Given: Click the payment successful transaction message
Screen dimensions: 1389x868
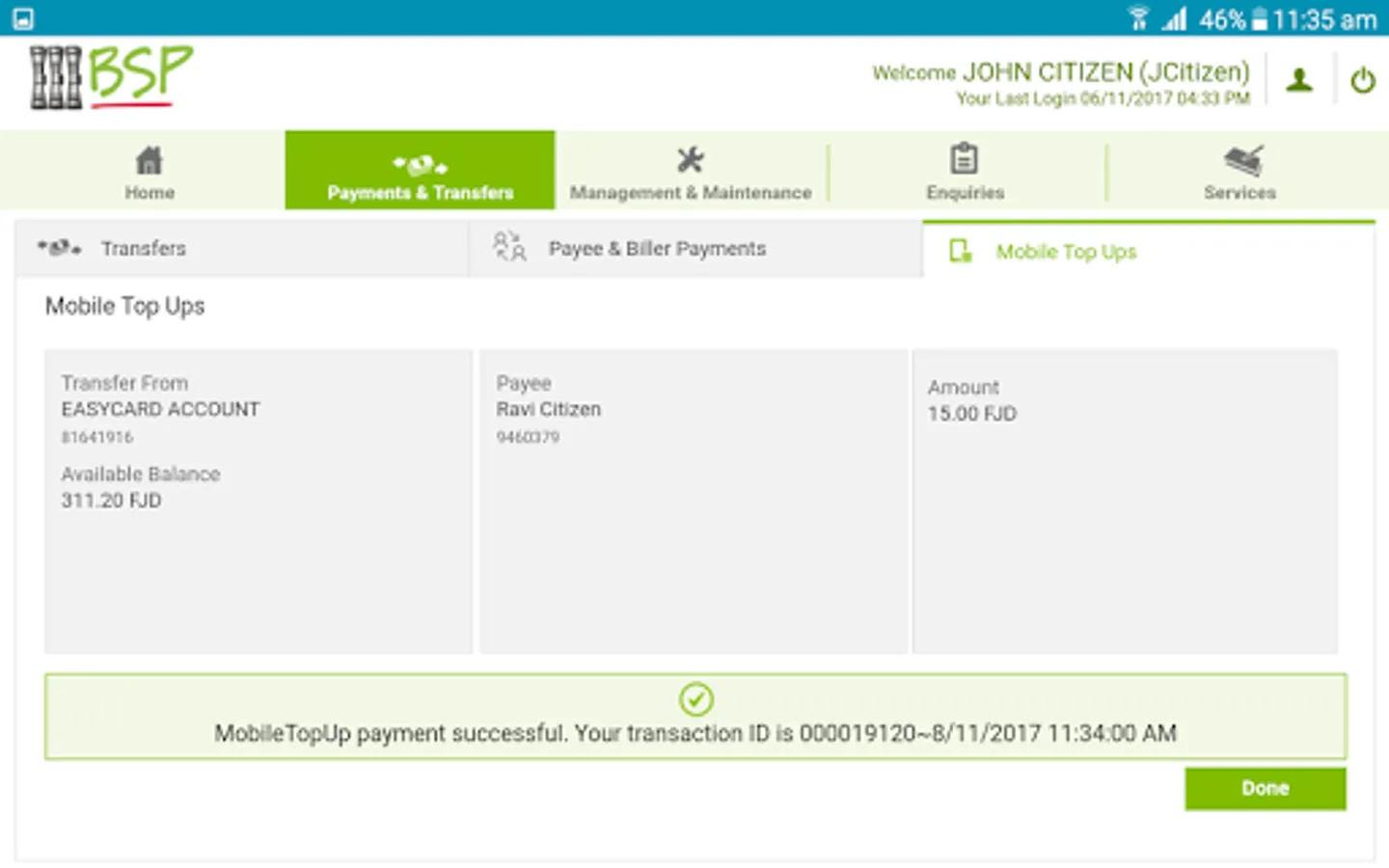Looking at the screenshot, I should tap(695, 734).
